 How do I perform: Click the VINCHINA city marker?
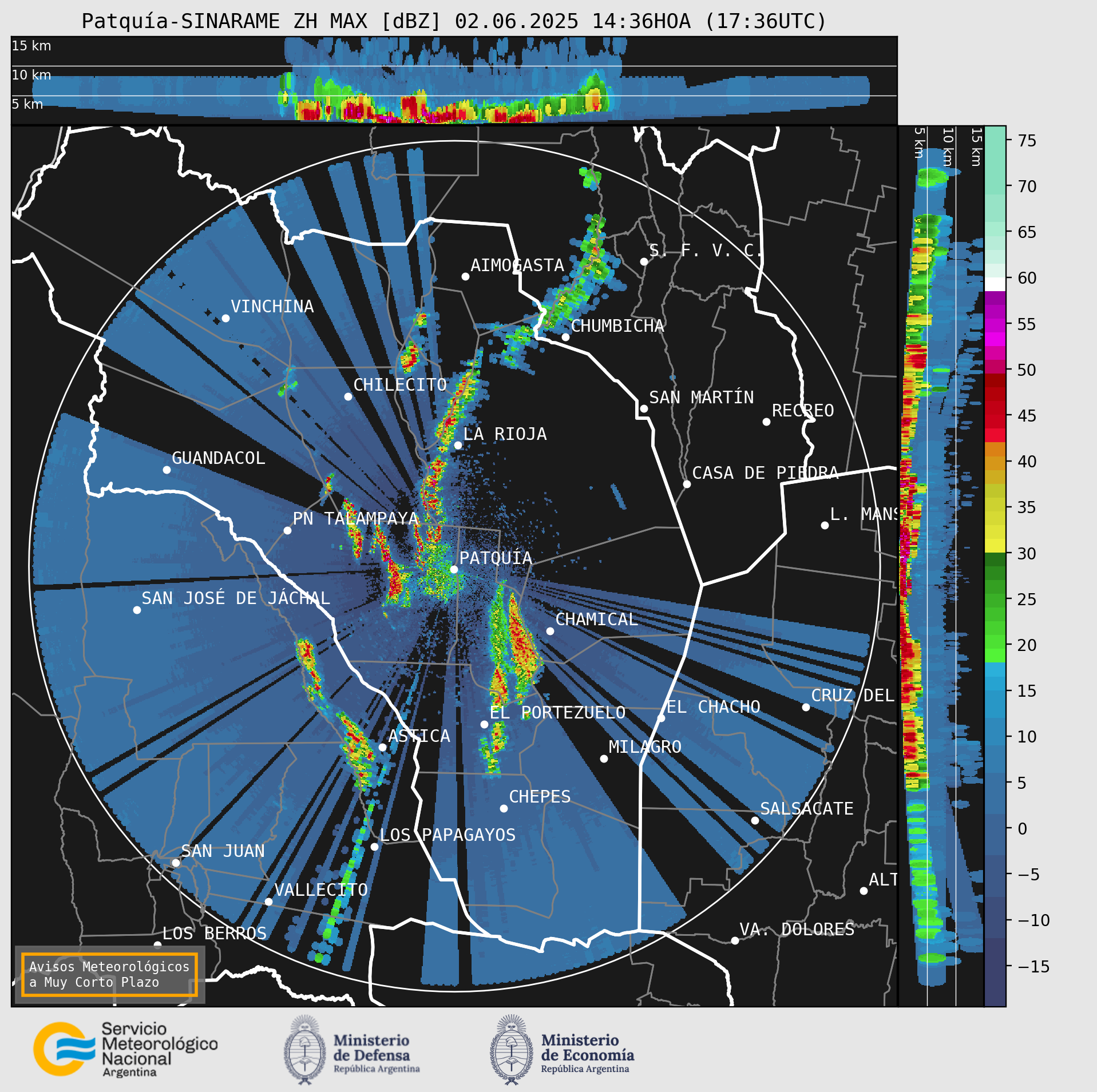point(225,318)
